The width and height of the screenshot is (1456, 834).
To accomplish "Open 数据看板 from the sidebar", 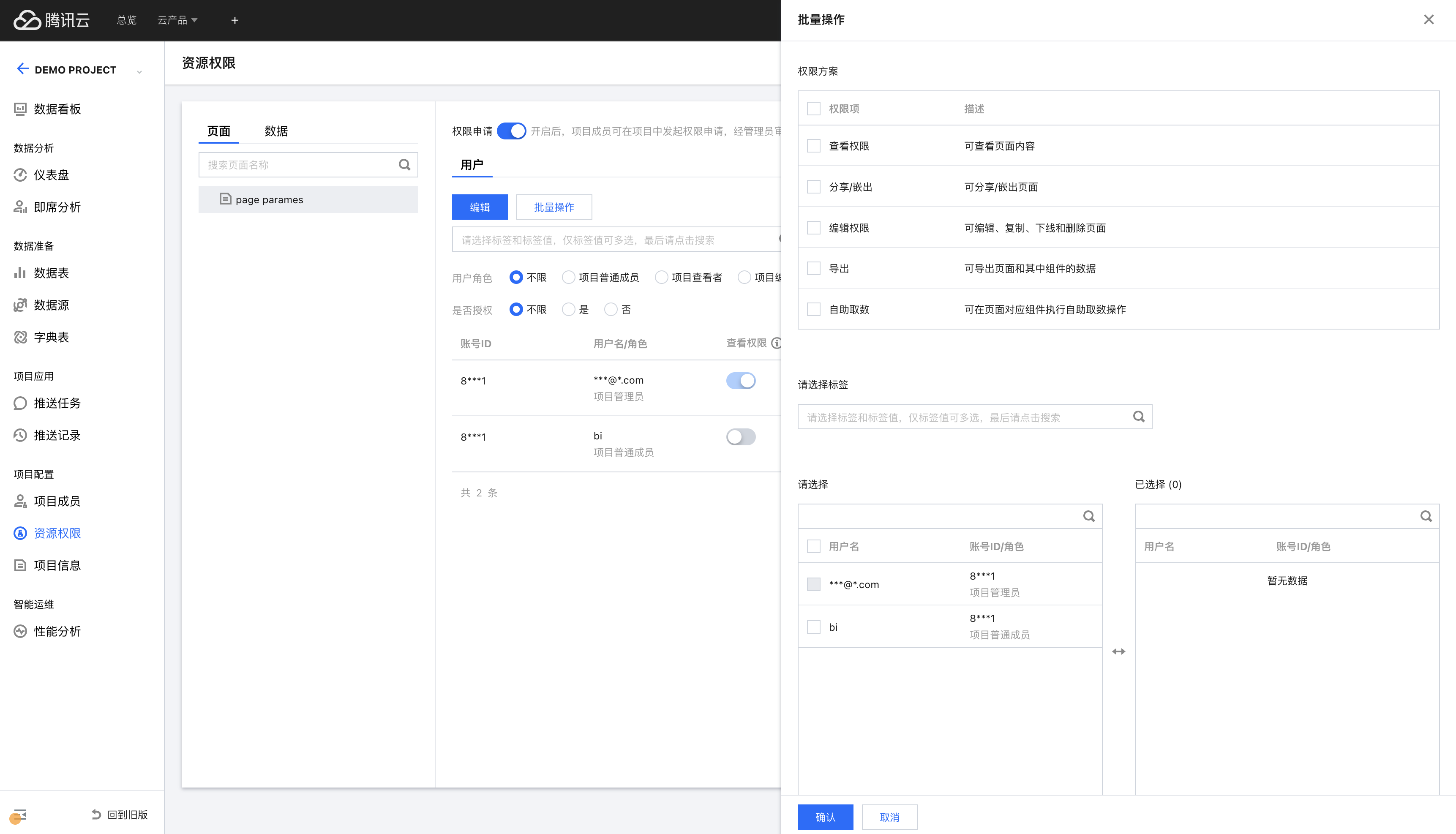I will coord(57,109).
